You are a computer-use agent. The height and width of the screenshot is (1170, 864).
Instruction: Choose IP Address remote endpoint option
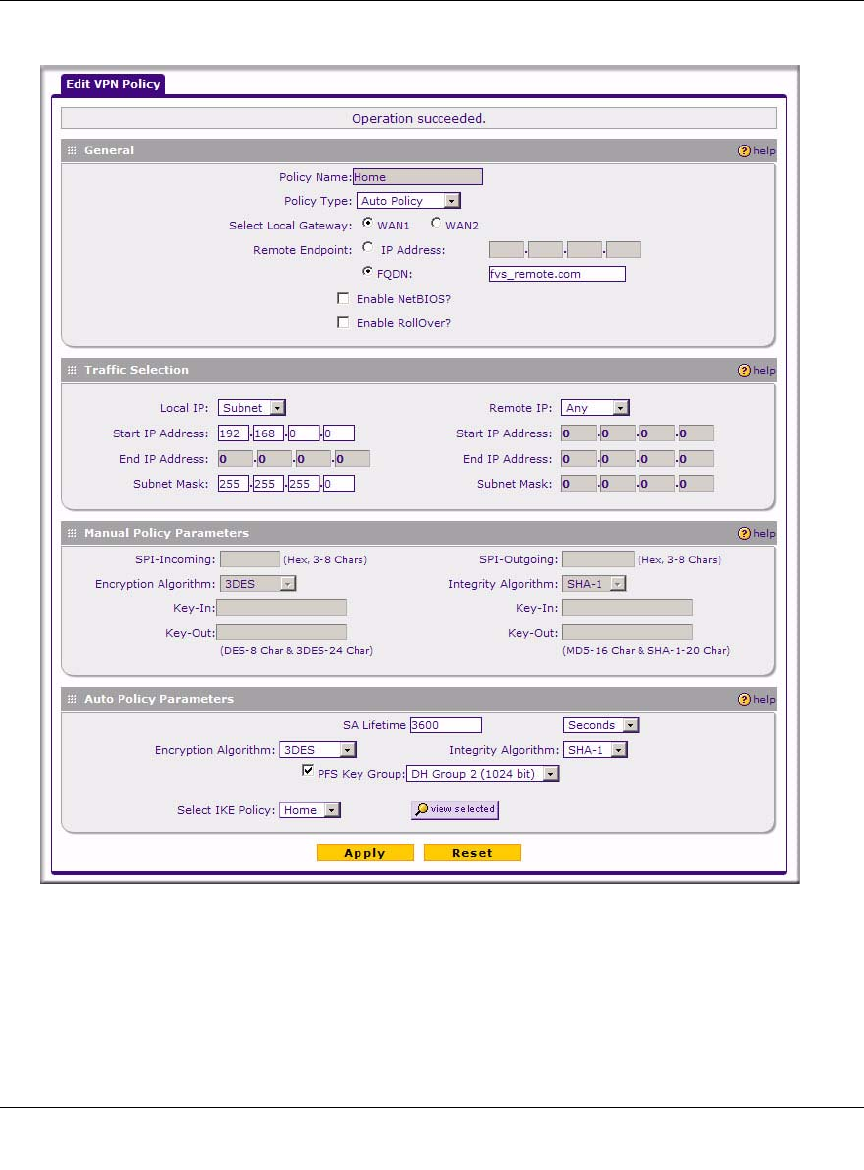click(367, 248)
